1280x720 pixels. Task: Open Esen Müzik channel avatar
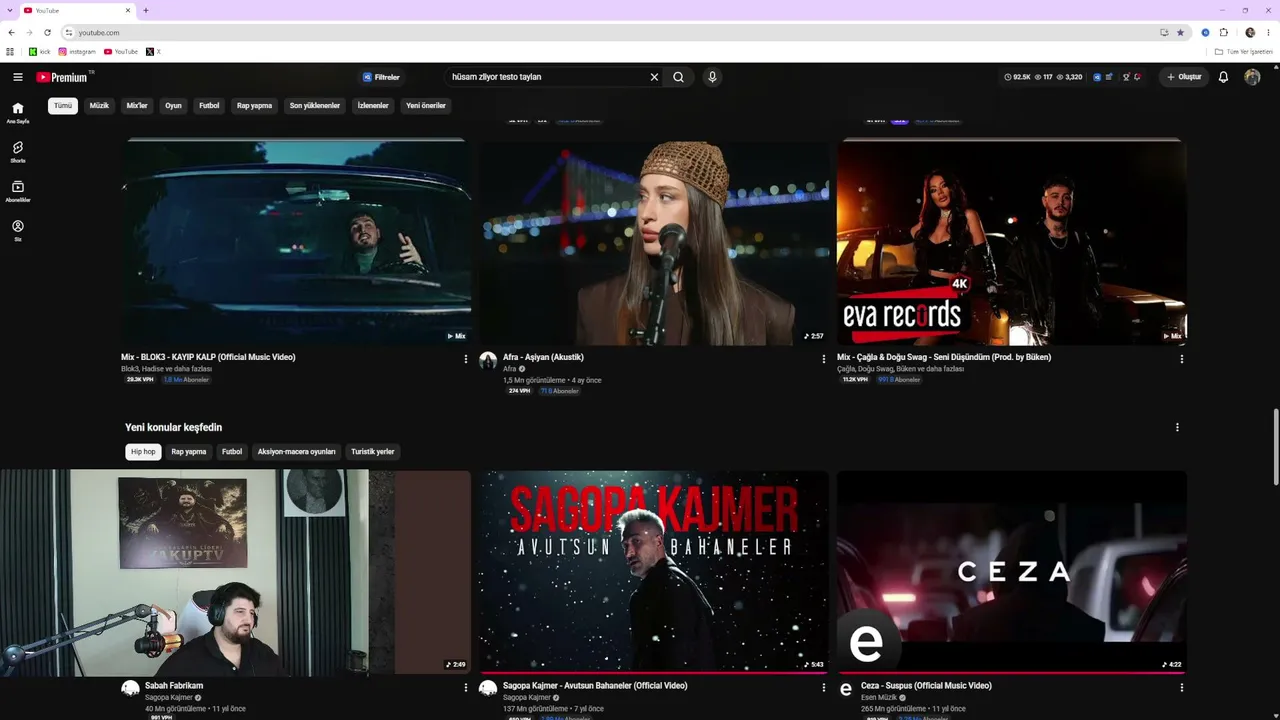coord(846,689)
